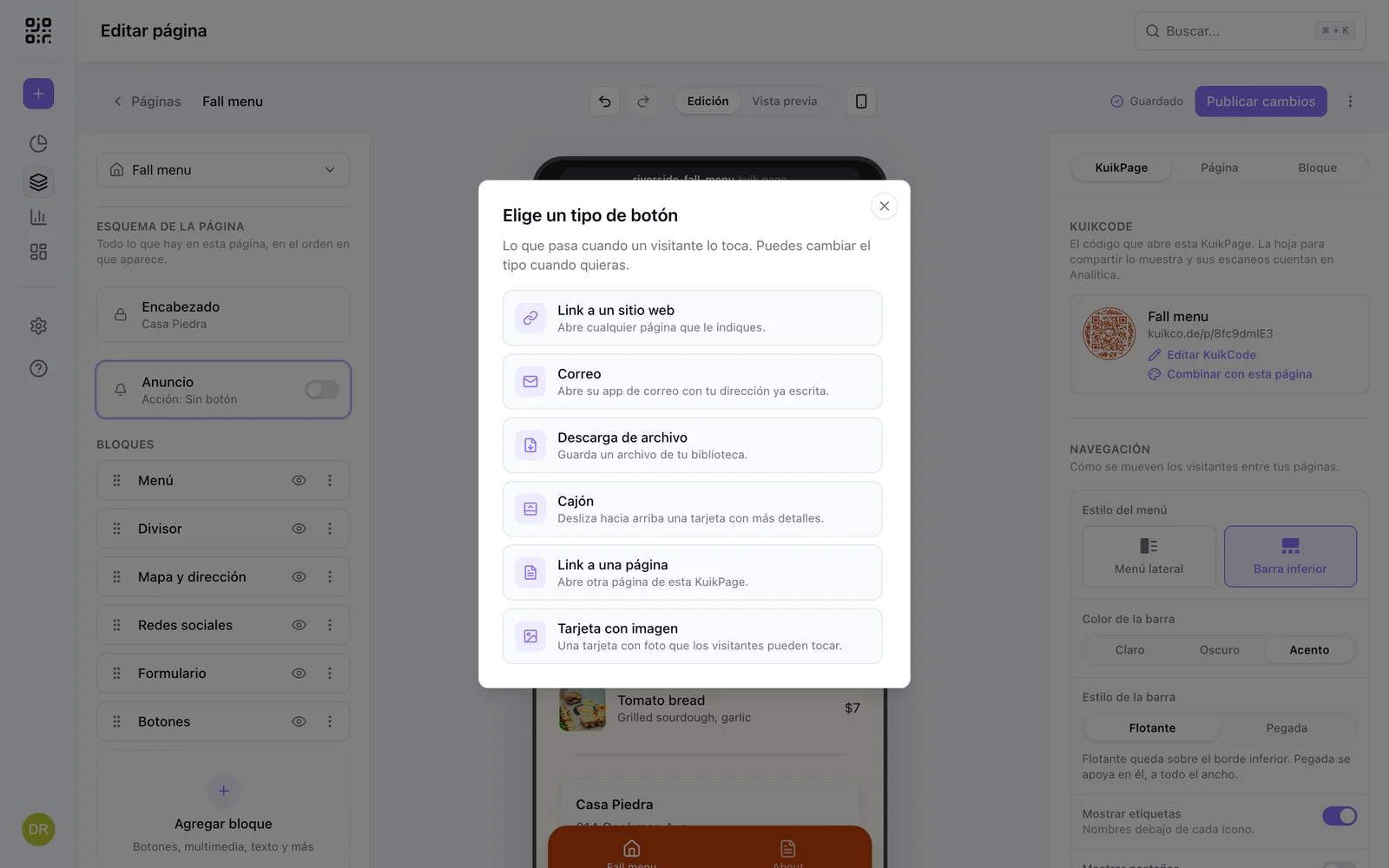The height and width of the screenshot is (868, 1389).
Task: Open the three-dot menu beside Publicar cambios
Action: coord(1350,102)
